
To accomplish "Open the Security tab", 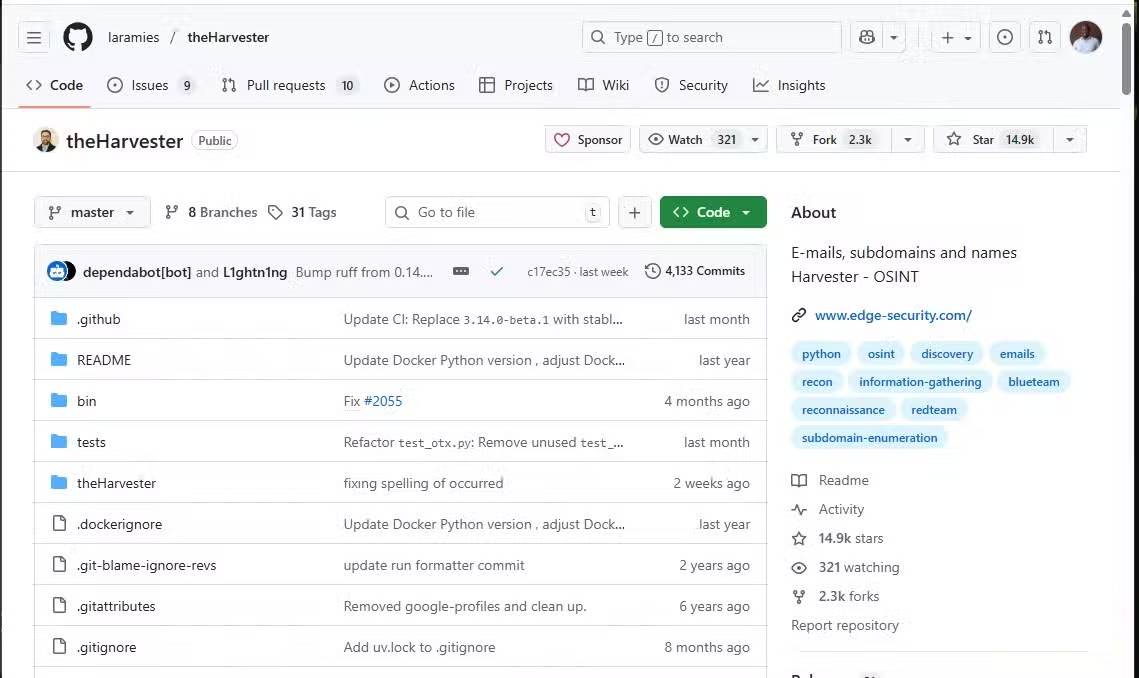I will point(691,85).
